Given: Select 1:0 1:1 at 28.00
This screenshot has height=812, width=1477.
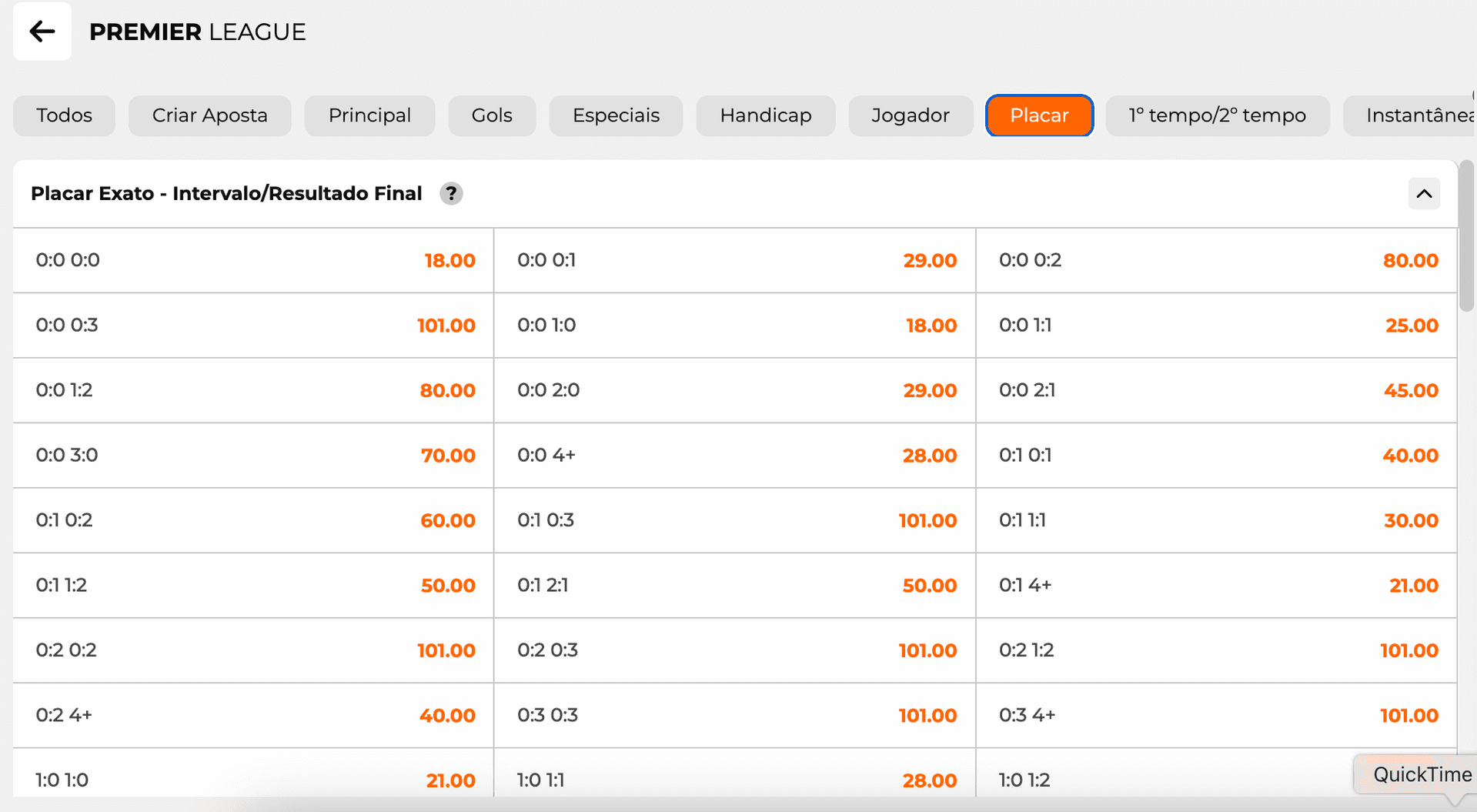Looking at the screenshot, I should coord(735,773).
